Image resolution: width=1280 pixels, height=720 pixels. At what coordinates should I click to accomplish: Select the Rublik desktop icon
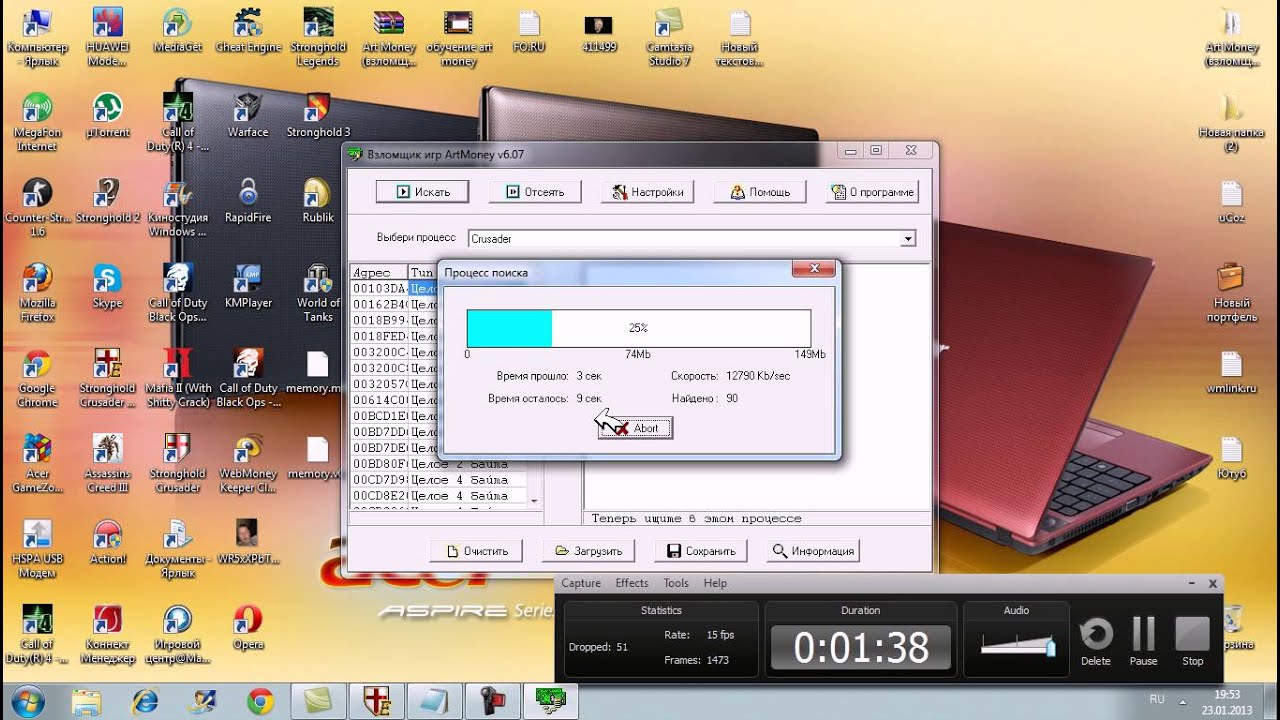tap(318, 202)
